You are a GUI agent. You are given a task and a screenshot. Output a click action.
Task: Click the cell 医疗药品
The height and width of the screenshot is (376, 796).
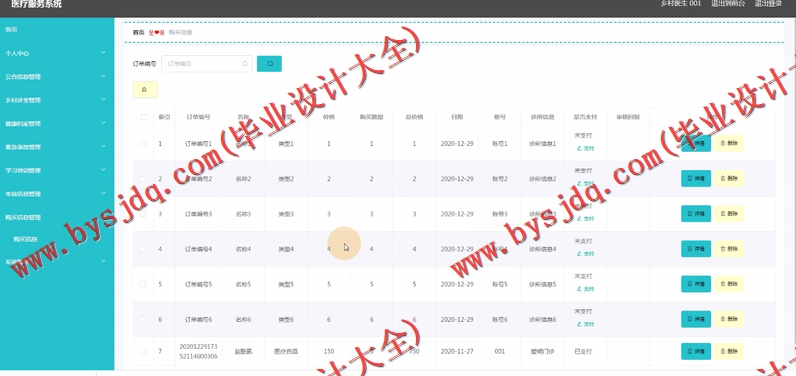click(x=286, y=351)
